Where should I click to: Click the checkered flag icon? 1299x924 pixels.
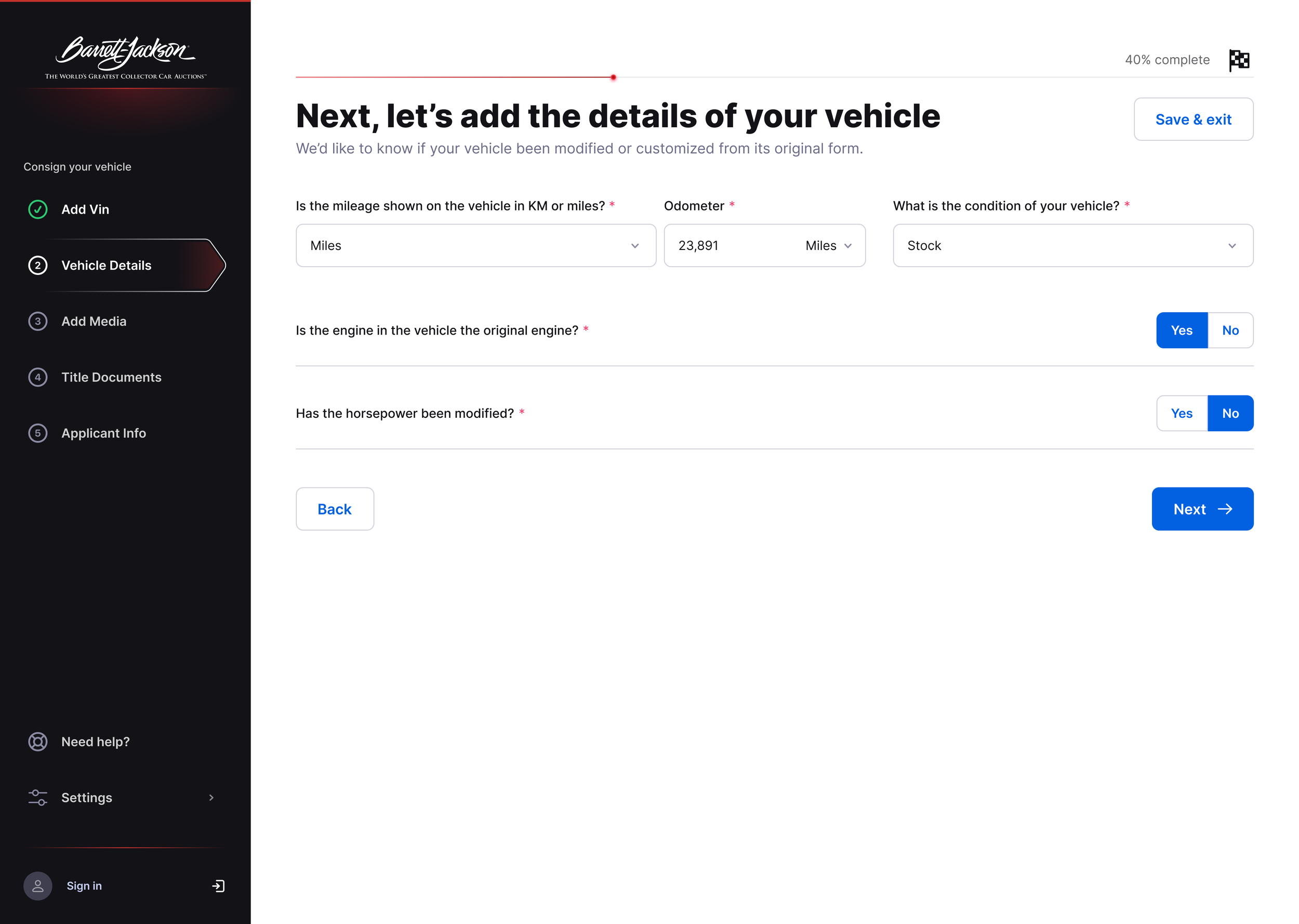[x=1239, y=60]
